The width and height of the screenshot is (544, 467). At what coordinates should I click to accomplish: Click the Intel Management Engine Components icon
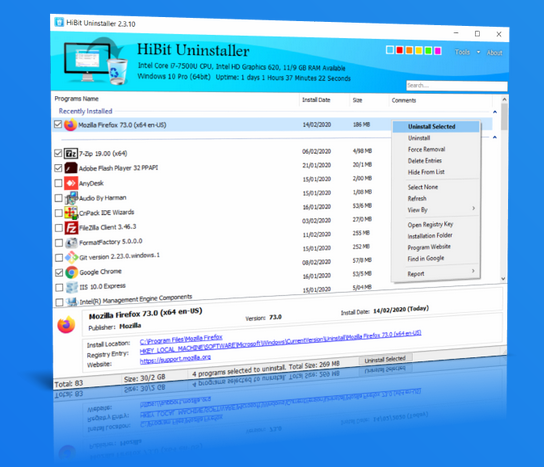pos(72,302)
